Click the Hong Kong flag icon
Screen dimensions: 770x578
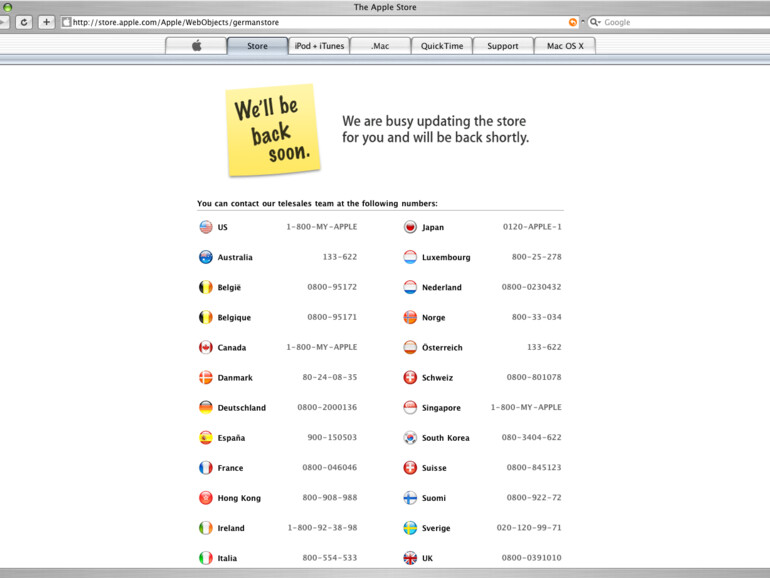click(x=206, y=497)
